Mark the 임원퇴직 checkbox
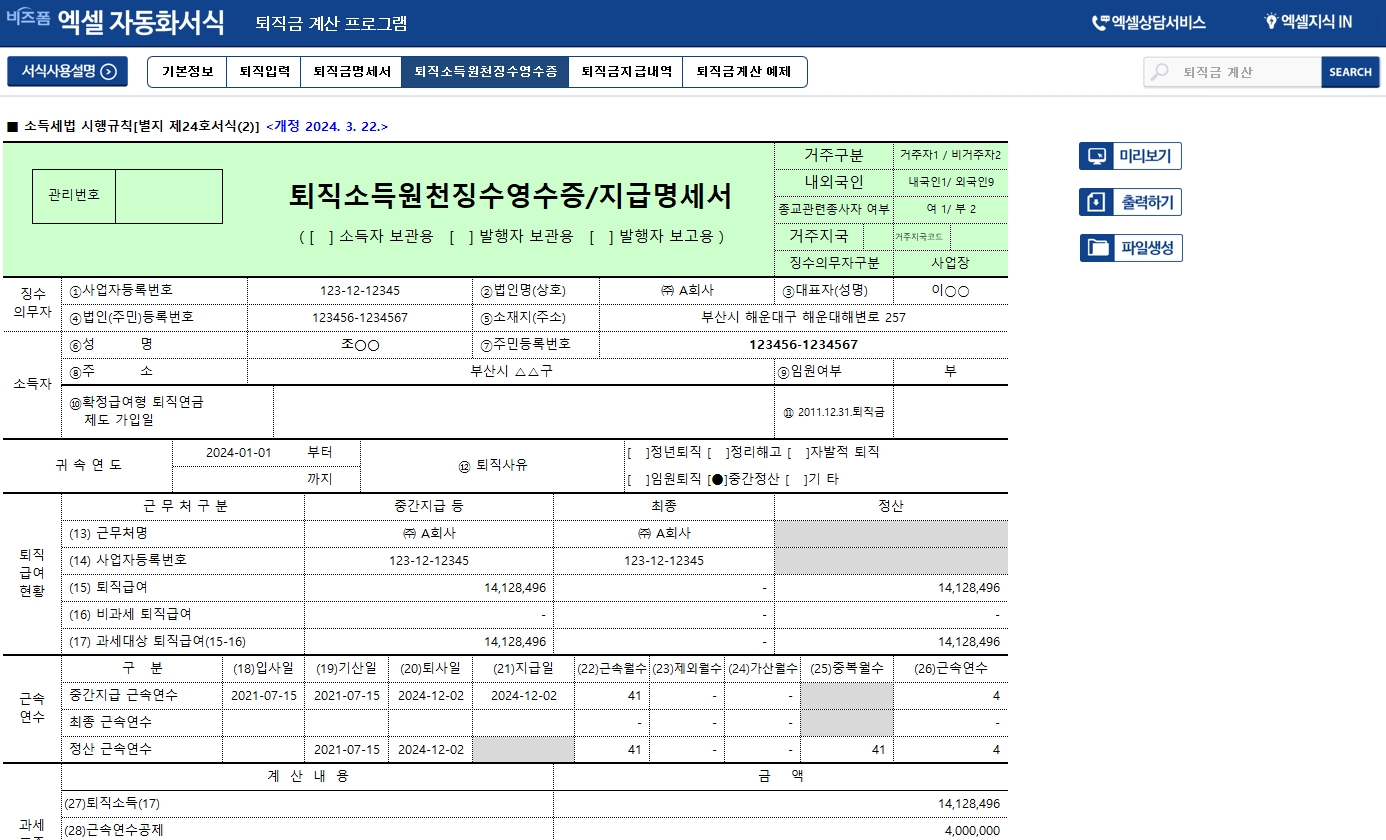The height and width of the screenshot is (840, 1386). pyautogui.click(x=638, y=479)
